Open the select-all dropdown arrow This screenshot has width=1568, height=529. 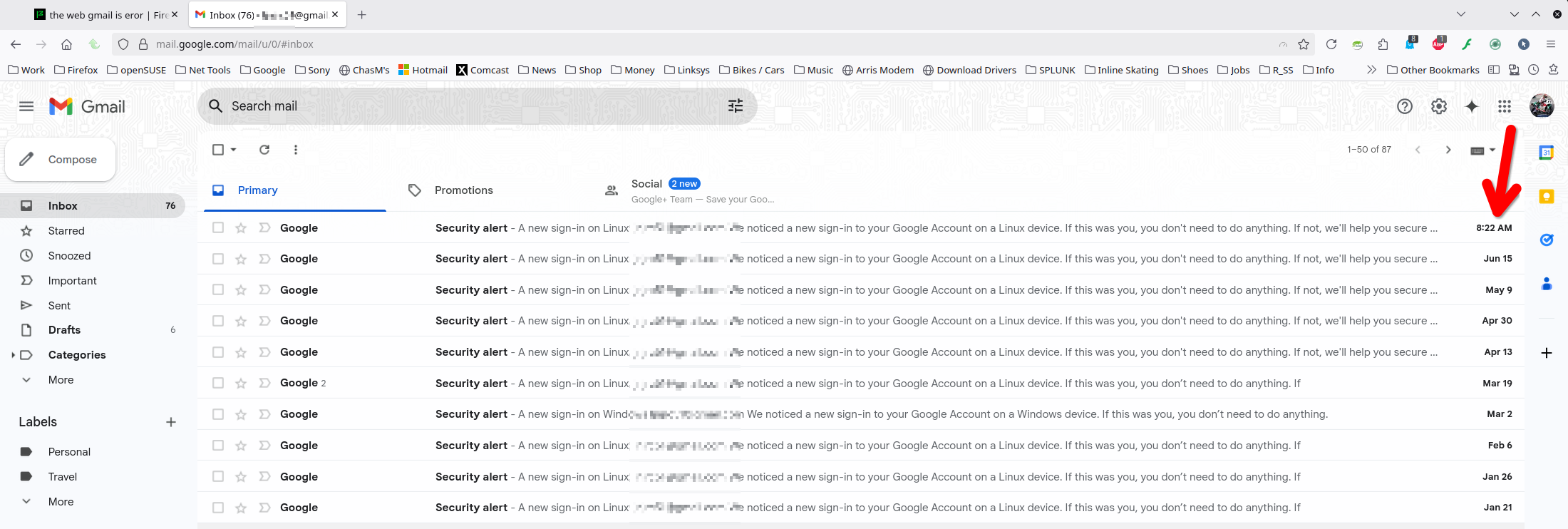234,150
